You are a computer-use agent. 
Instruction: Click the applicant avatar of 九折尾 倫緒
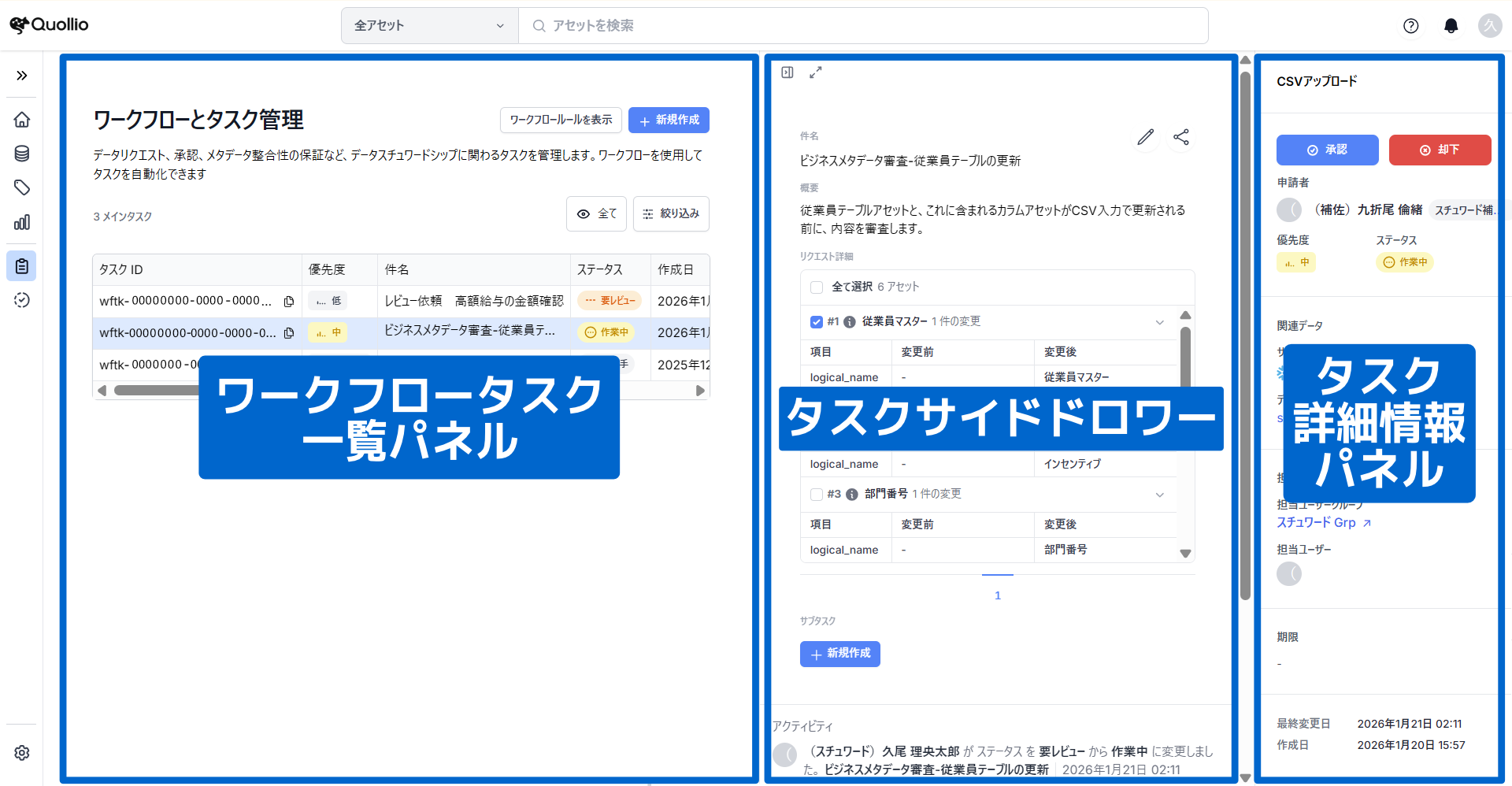click(x=1289, y=209)
